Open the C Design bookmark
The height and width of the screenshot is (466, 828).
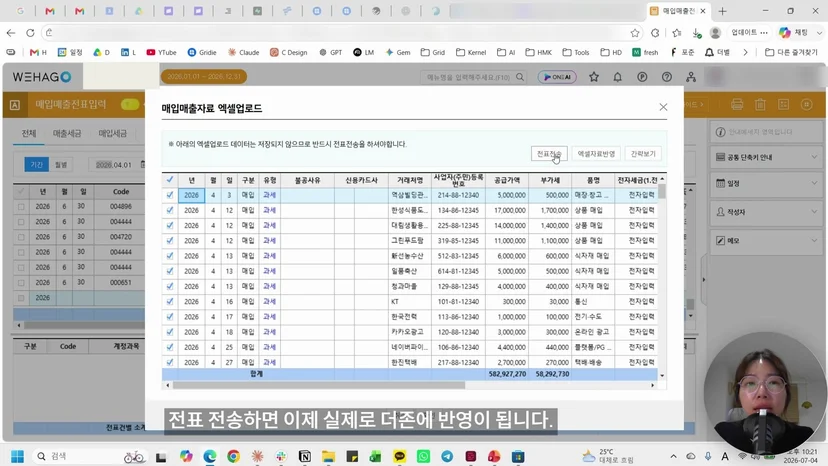coord(288,52)
